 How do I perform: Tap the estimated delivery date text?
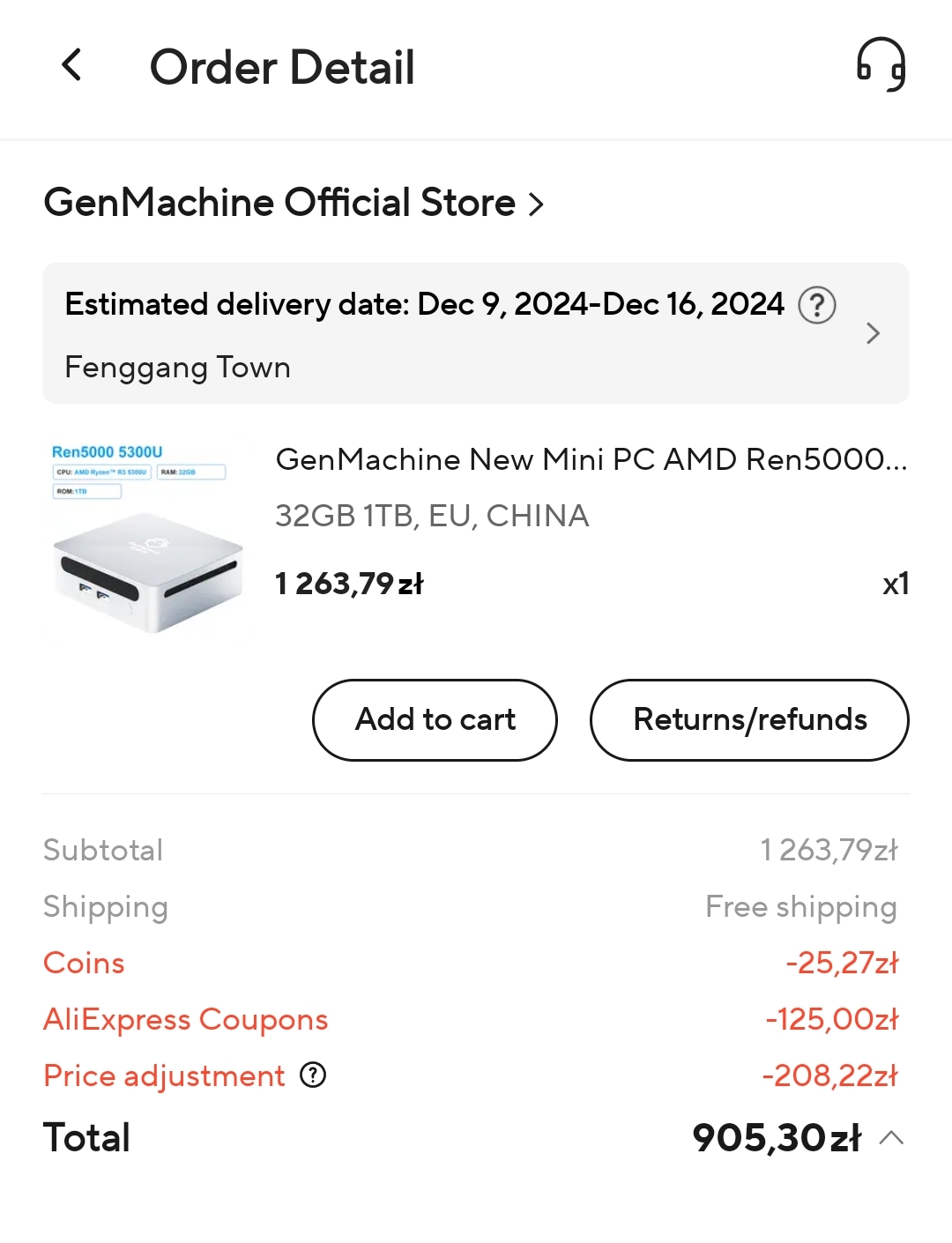pyautogui.click(x=424, y=304)
